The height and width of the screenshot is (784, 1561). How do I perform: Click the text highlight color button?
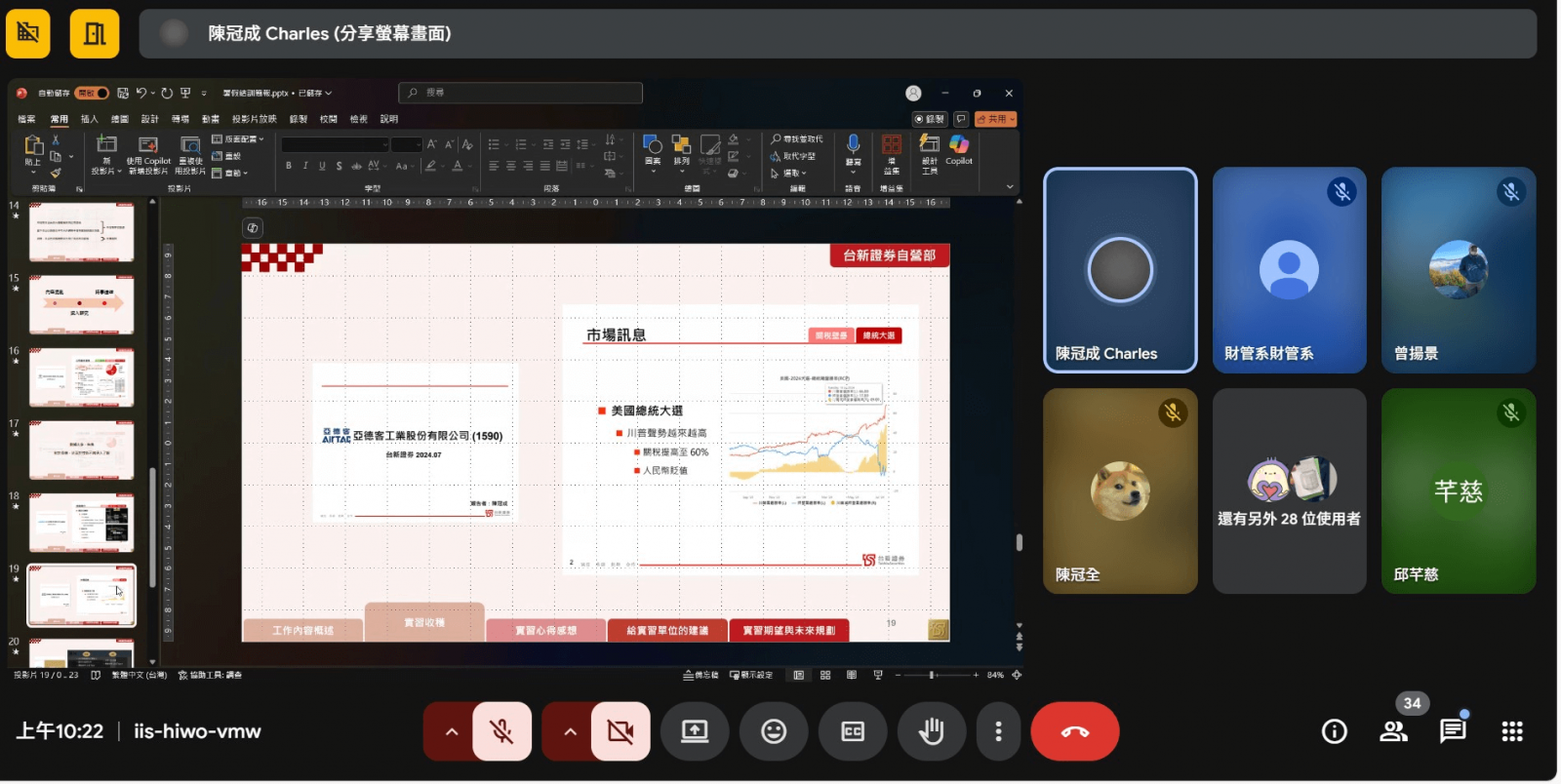(430, 166)
